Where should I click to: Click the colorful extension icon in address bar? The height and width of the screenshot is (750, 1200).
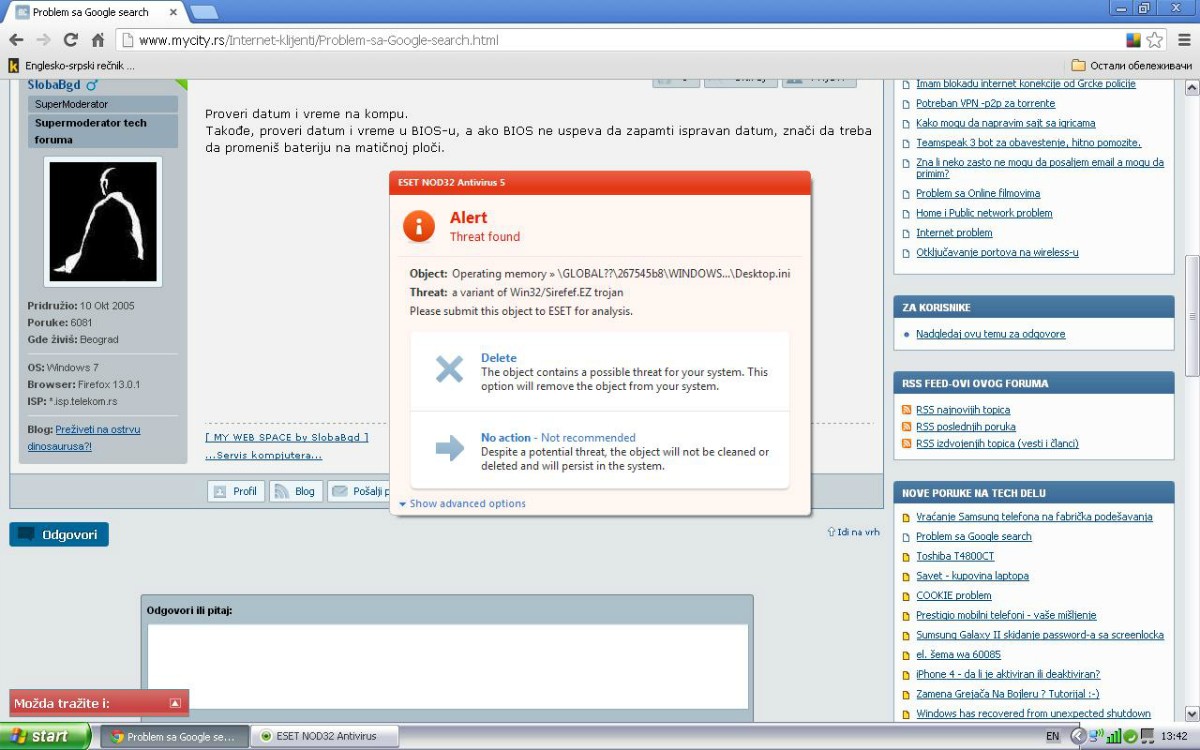tap(1133, 40)
